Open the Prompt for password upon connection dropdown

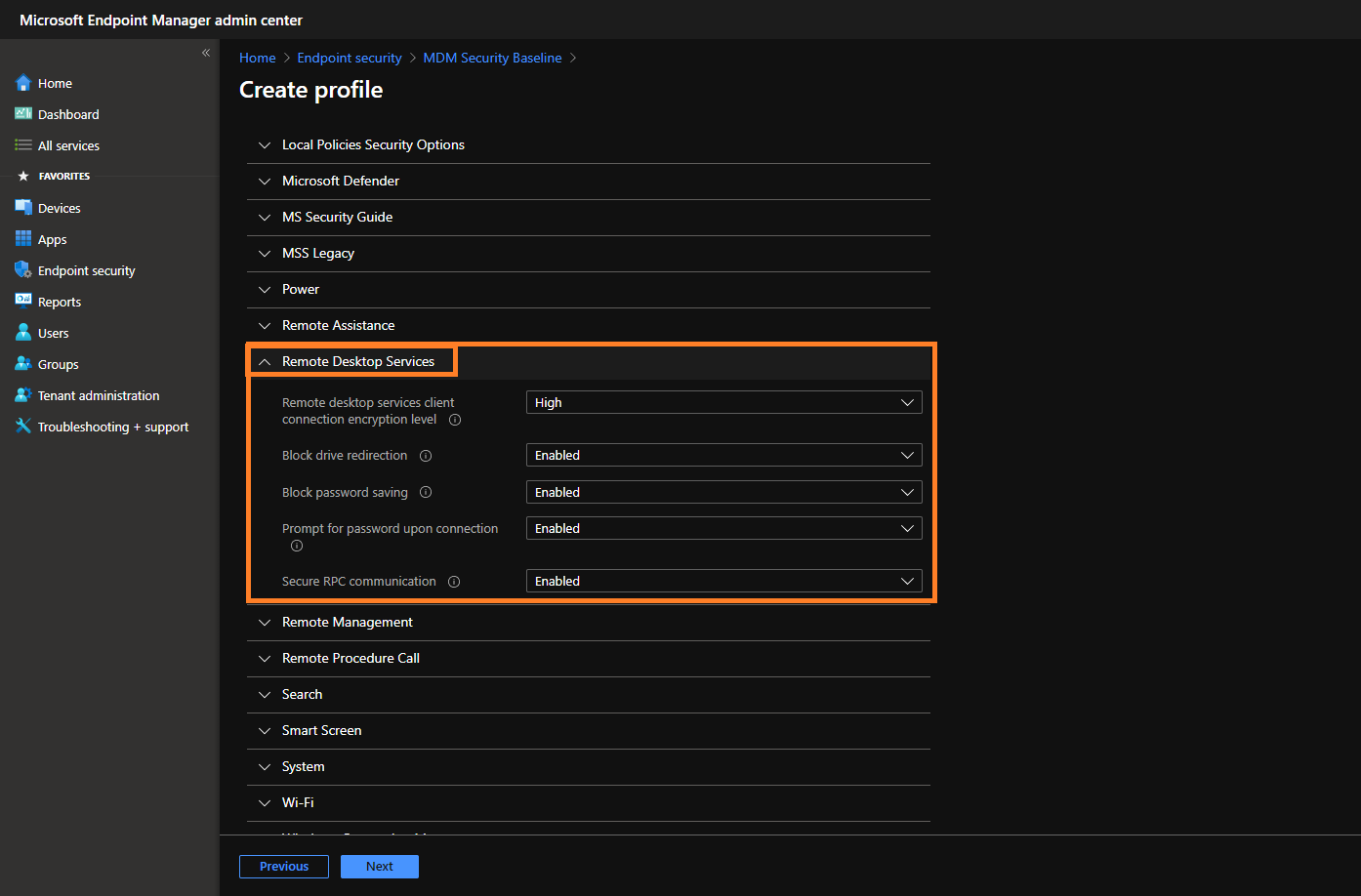point(723,528)
